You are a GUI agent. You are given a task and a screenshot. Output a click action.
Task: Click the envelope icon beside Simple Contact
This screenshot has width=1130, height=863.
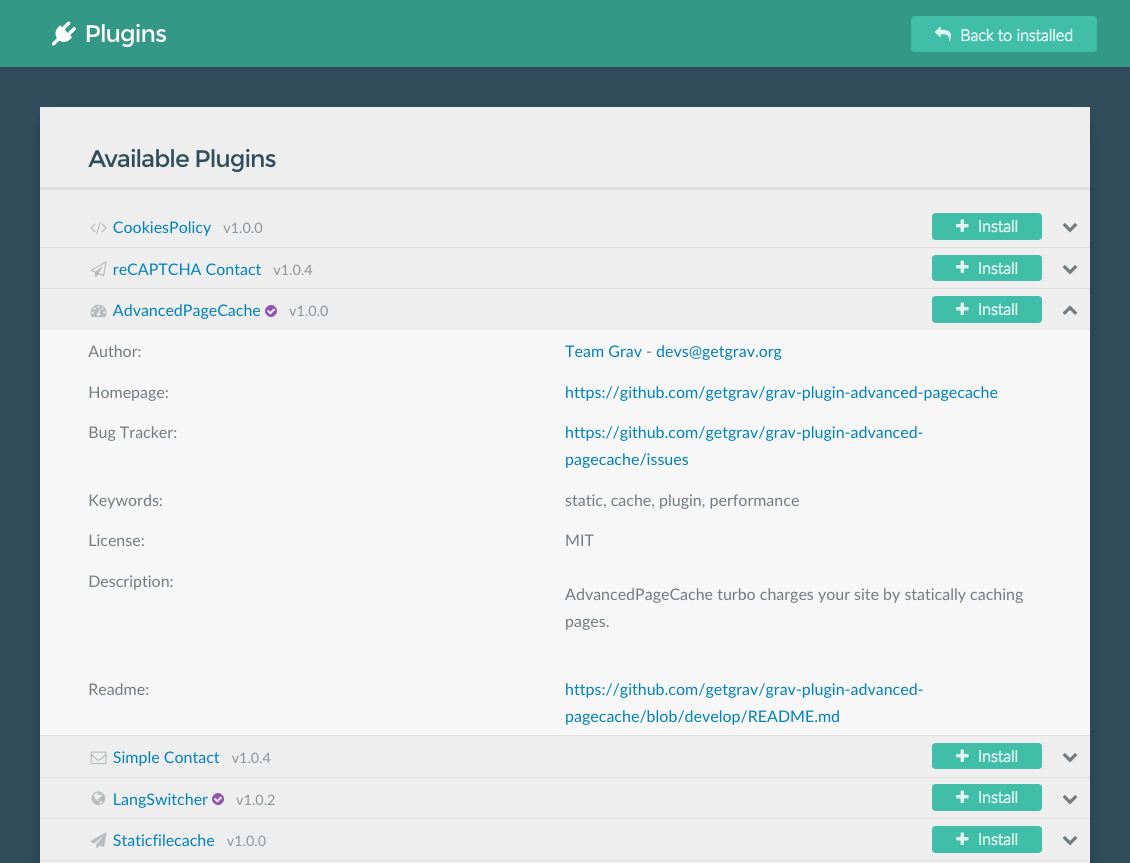[x=98, y=758]
